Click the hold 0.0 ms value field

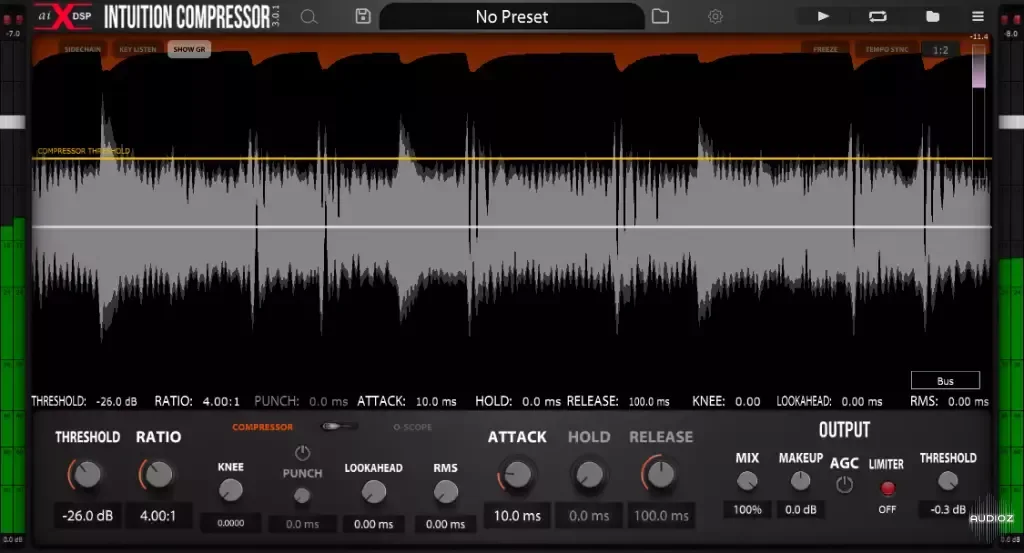[589, 516]
